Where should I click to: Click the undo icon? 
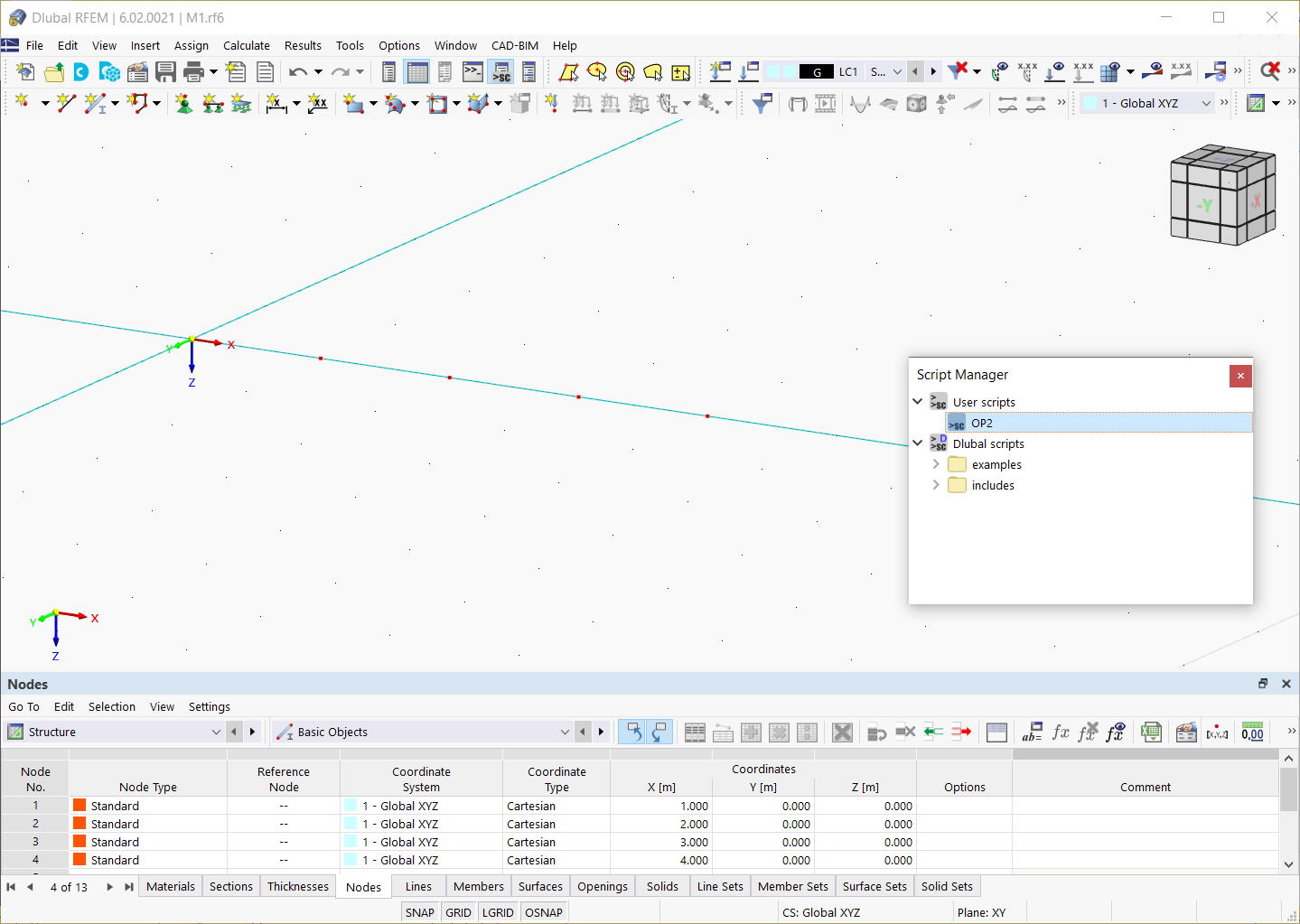click(x=298, y=71)
